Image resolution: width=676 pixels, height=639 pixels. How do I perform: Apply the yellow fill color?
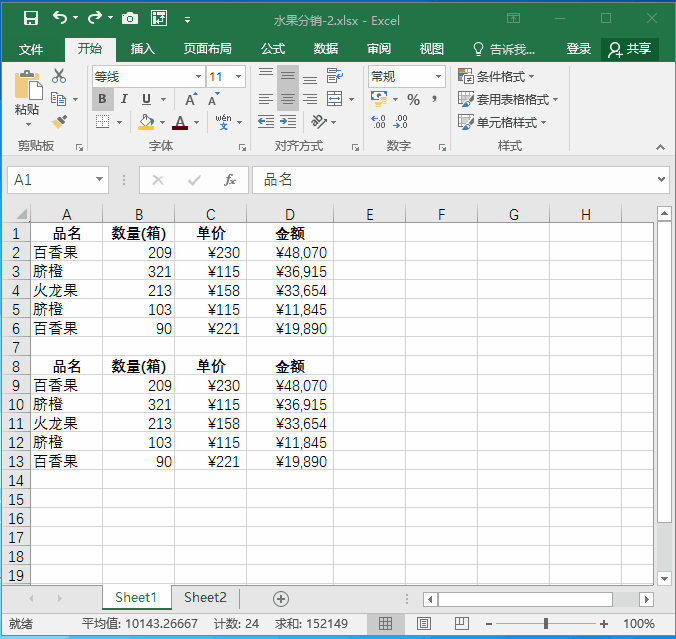click(x=146, y=122)
